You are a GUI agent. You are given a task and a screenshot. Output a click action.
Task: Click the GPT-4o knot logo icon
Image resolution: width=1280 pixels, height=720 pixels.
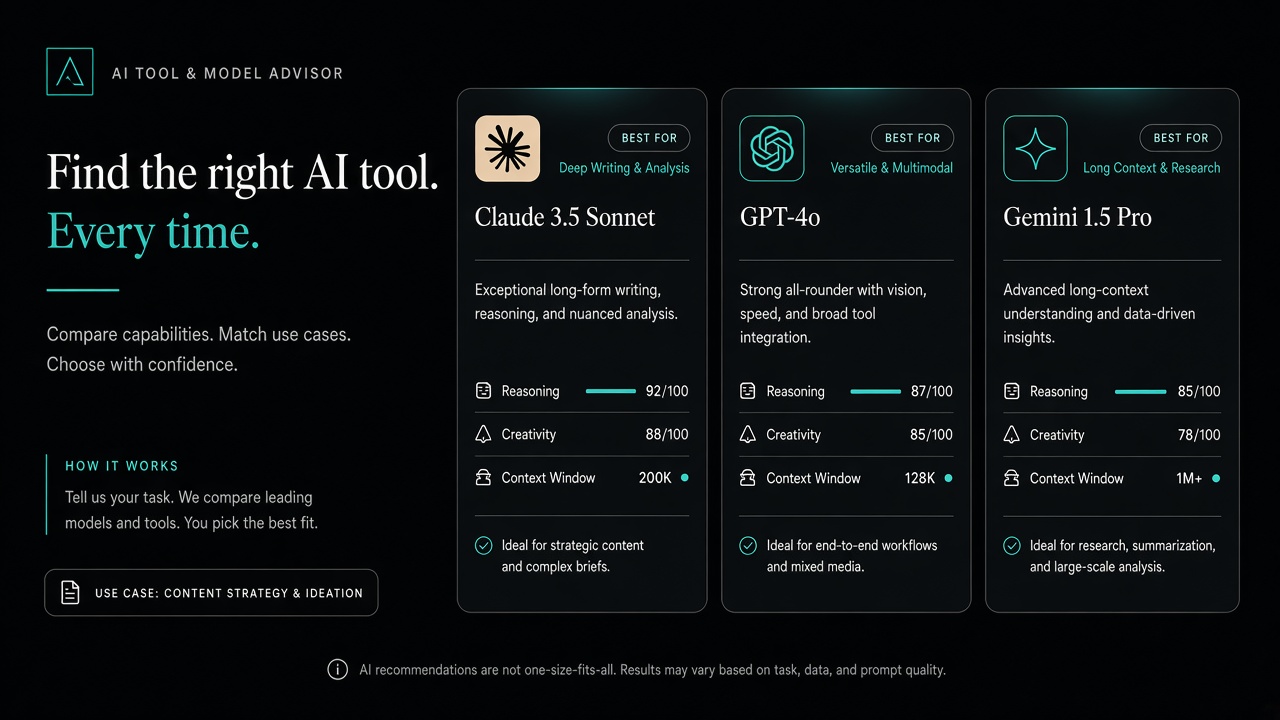[771, 148]
